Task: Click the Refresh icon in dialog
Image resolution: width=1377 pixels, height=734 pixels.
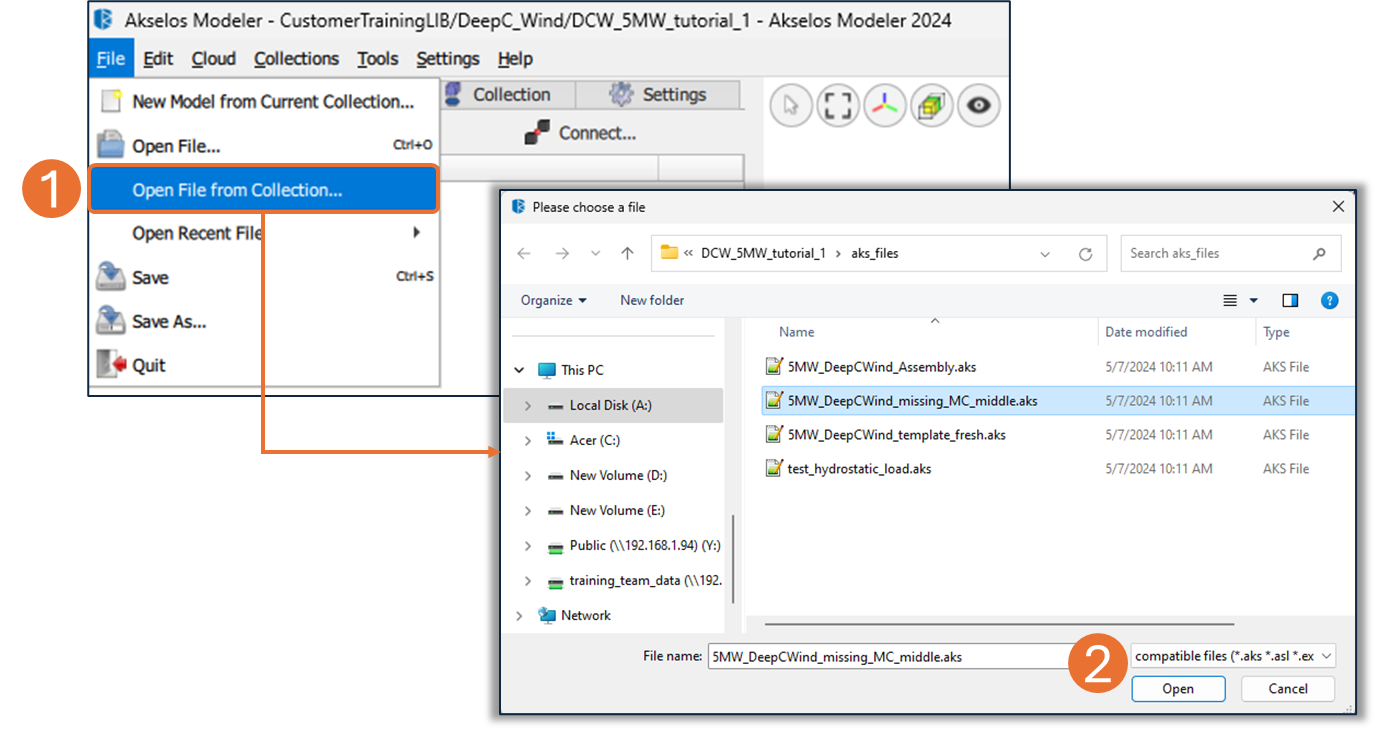Action: pos(1085,254)
